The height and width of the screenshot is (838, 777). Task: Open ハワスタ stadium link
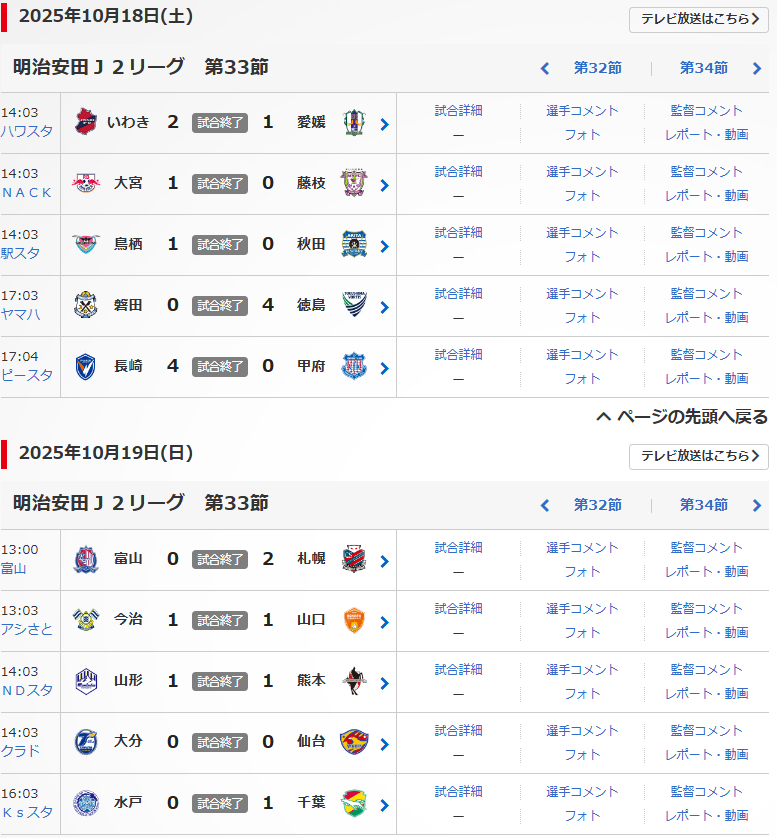(x=27, y=131)
